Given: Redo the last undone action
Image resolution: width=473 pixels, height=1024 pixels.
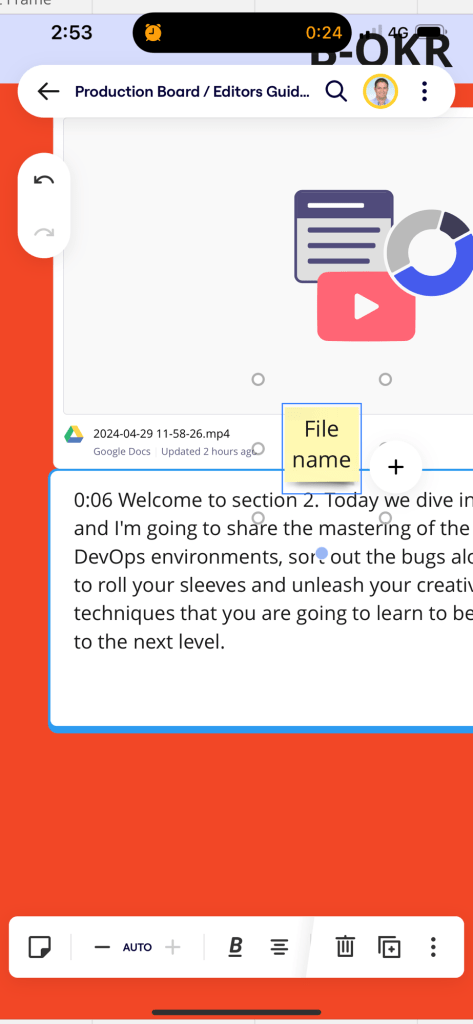Looking at the screenshot, I should pos(44,232).
